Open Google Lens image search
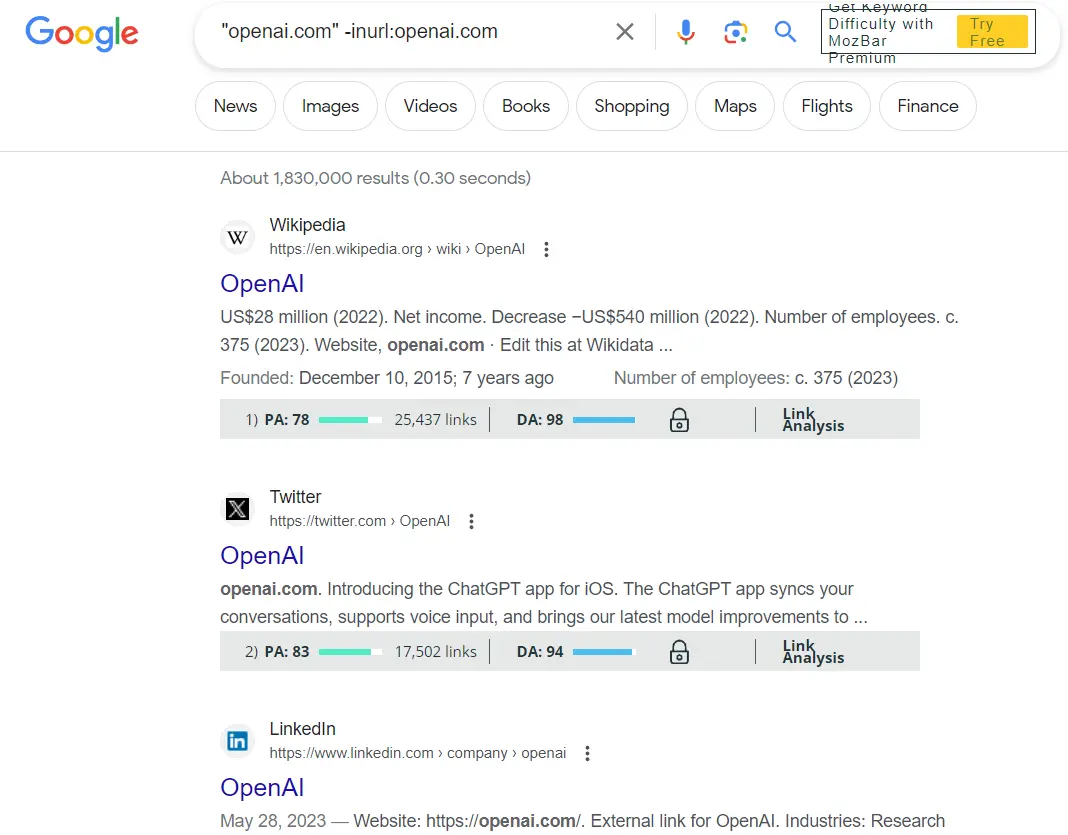The width and height of the screenshot is (1068, 835). tap(736, 32)
